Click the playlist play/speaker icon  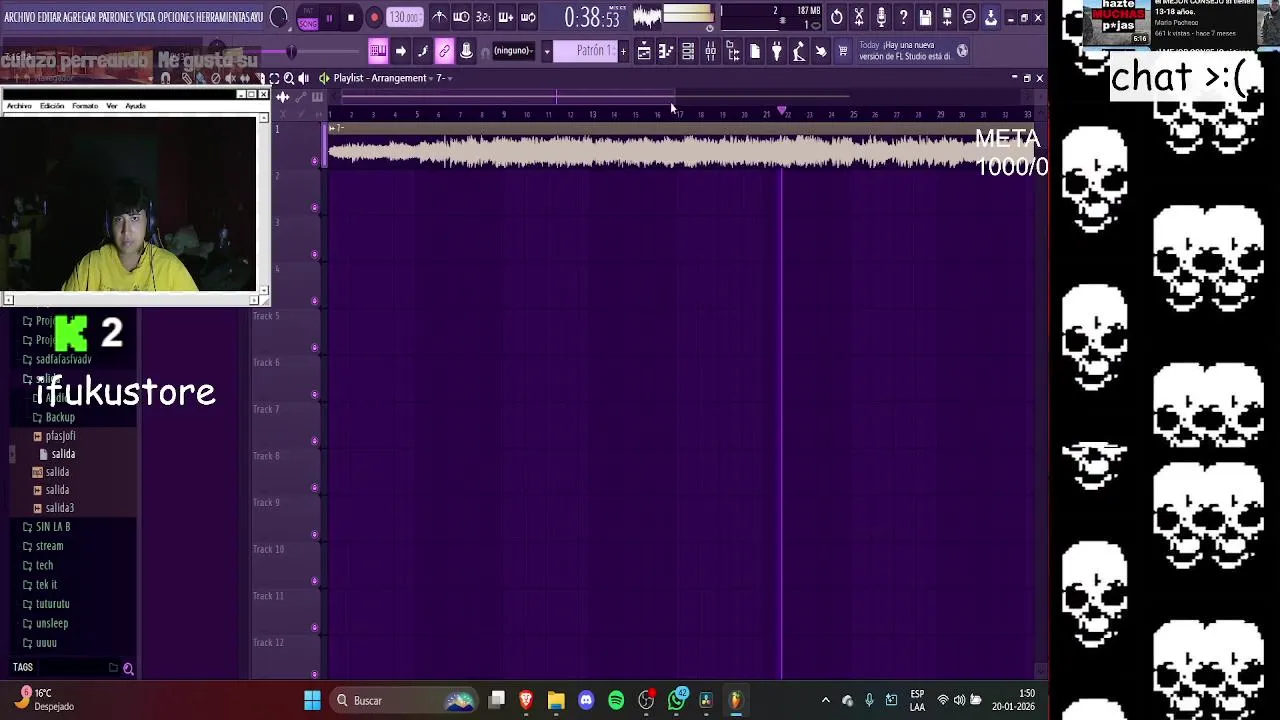pos(304,78)
